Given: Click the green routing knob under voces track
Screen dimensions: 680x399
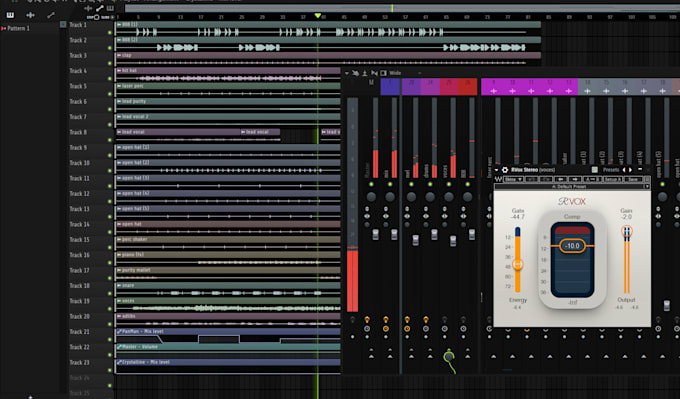Looking at the screenshot, I should pos(449,356).
